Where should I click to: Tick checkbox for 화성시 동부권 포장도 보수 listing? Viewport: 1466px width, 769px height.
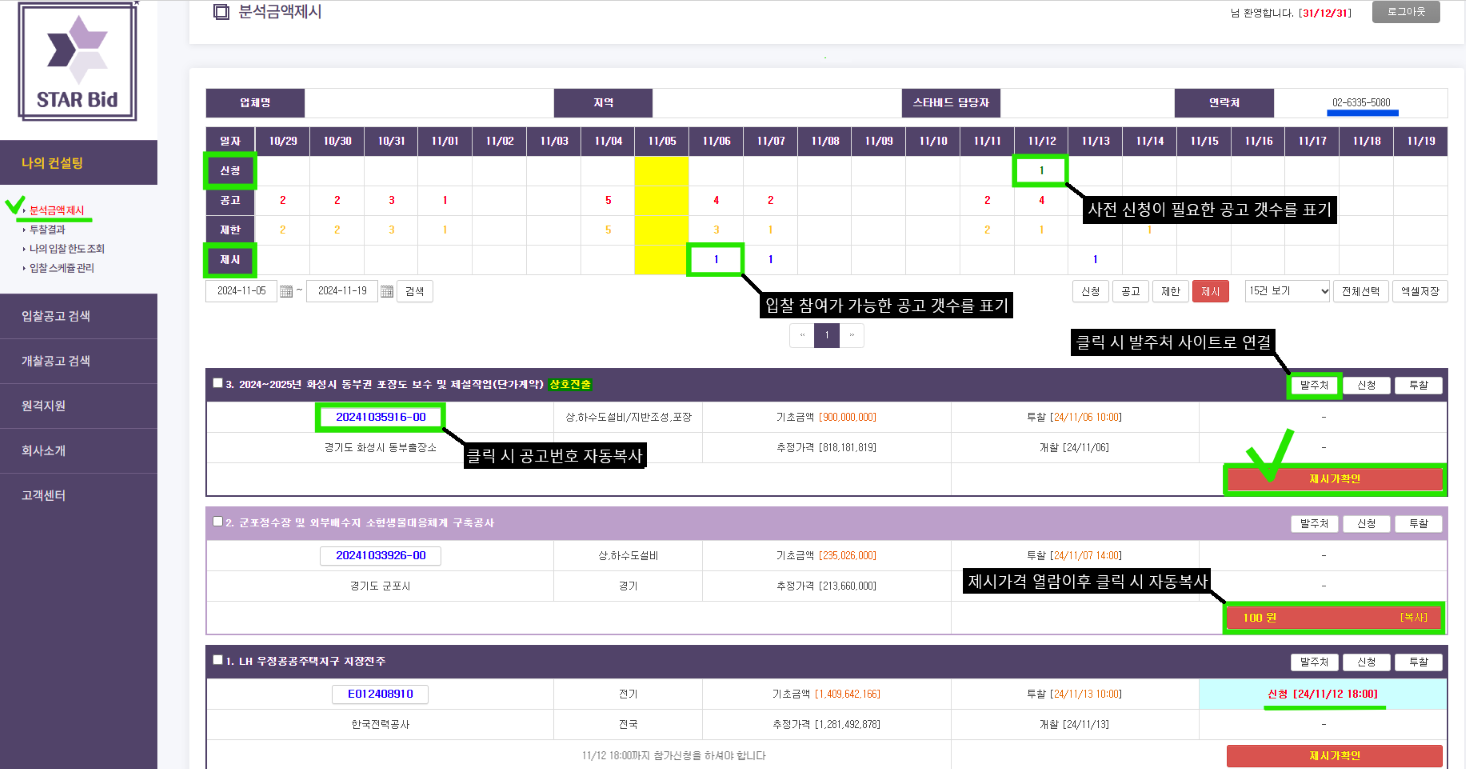point(217,383)
